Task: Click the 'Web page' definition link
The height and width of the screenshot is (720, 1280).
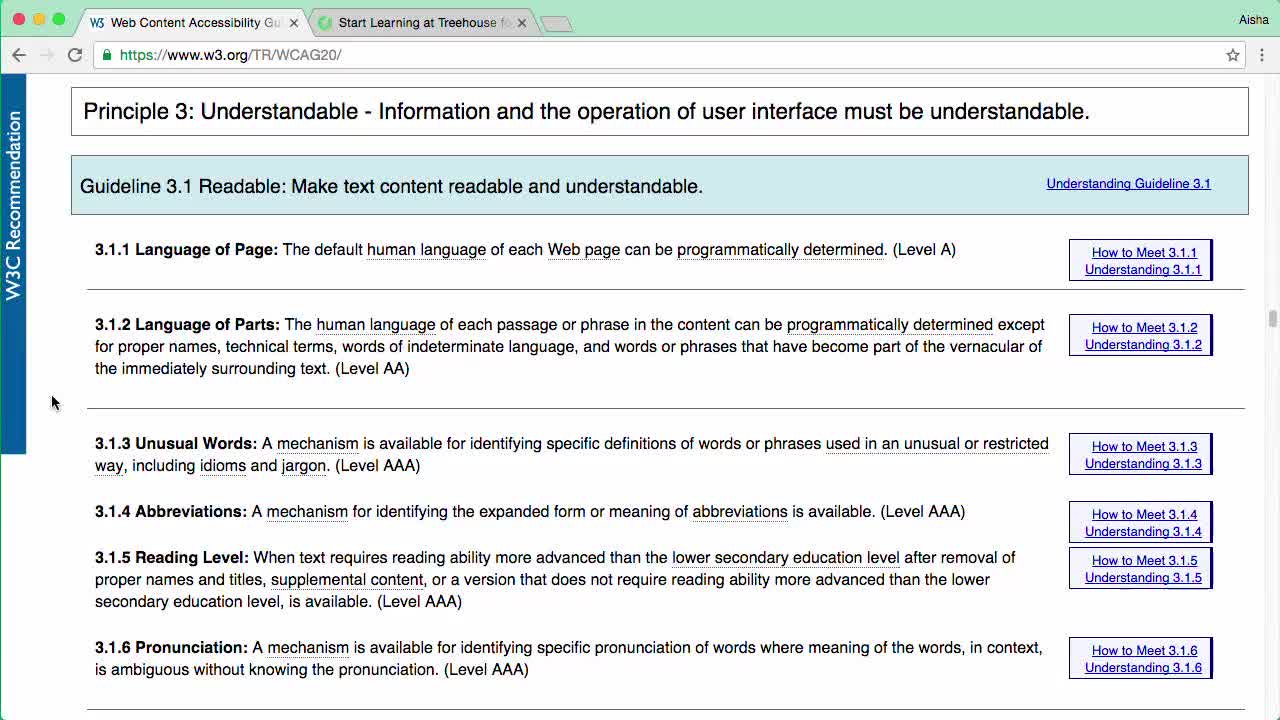Action: (x=584, y=250)
